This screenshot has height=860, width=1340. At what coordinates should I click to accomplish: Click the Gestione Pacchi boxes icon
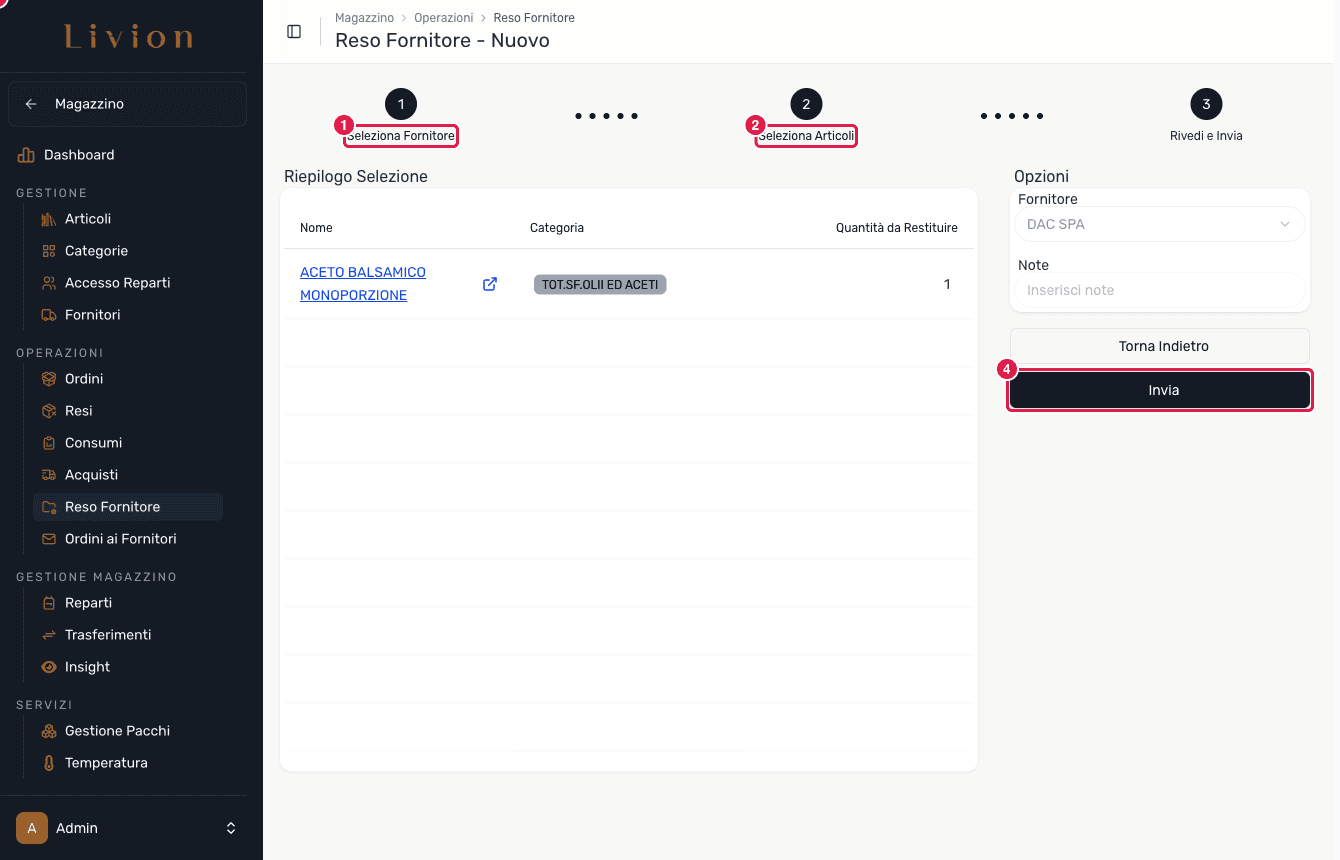point(49,731)
